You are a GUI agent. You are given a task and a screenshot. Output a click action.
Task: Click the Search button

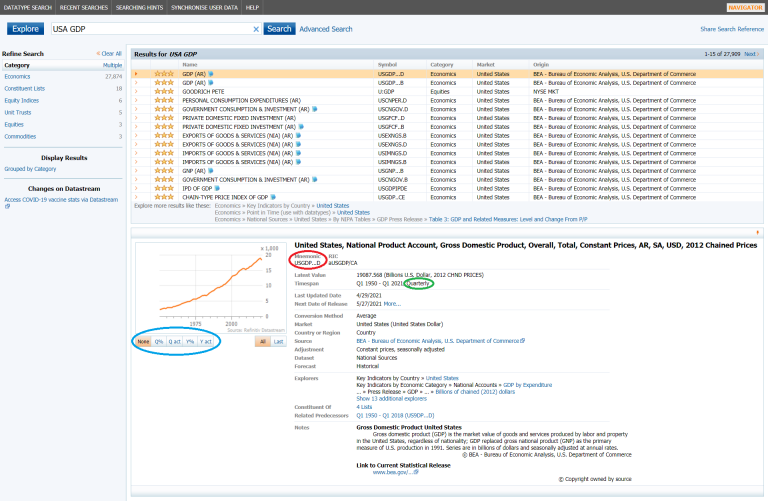(x=279, y=29)
